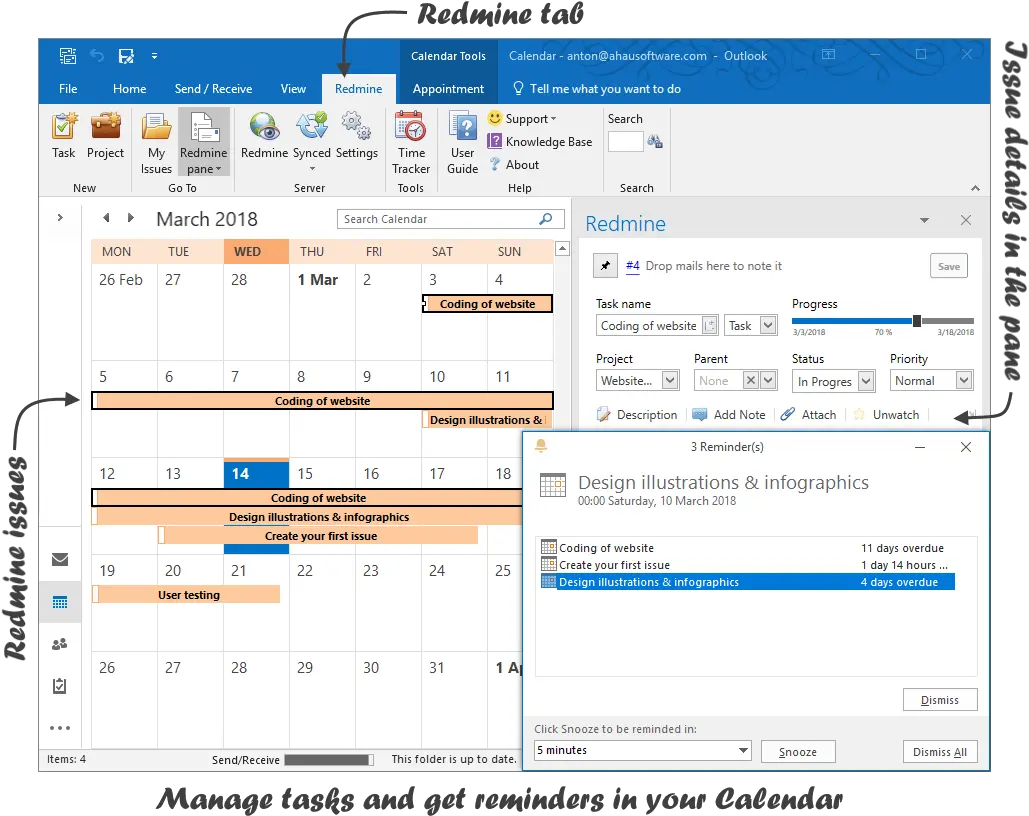Open the snooze duration dropdown
Image resolution: width=1029 pixels, height=816 pixels.
click(x=743, y=750)
